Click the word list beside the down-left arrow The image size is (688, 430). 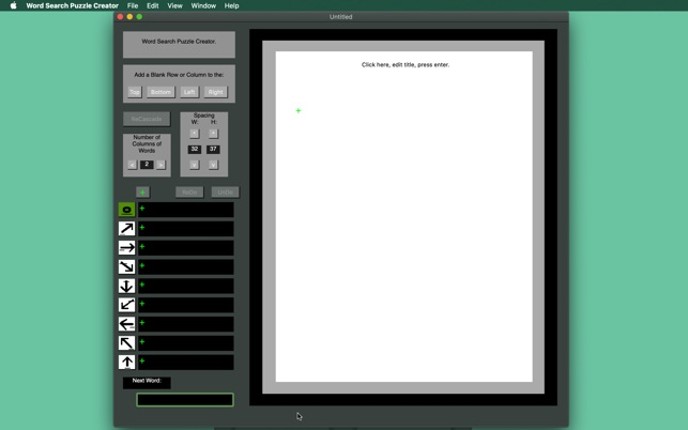point(186,305)
